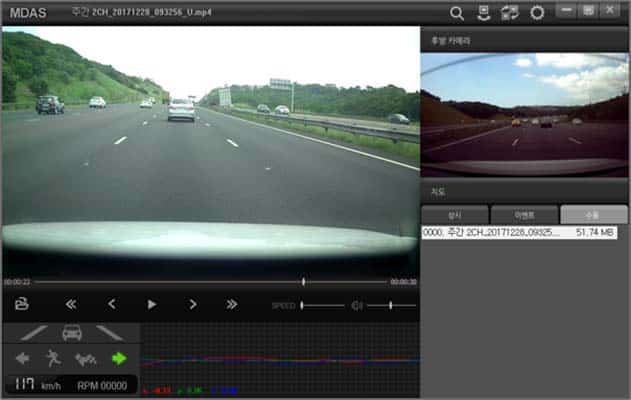This screenshot has width=631, height=400.
Task: Click the green right turn arrow indicator
Action: coord(120,358)
